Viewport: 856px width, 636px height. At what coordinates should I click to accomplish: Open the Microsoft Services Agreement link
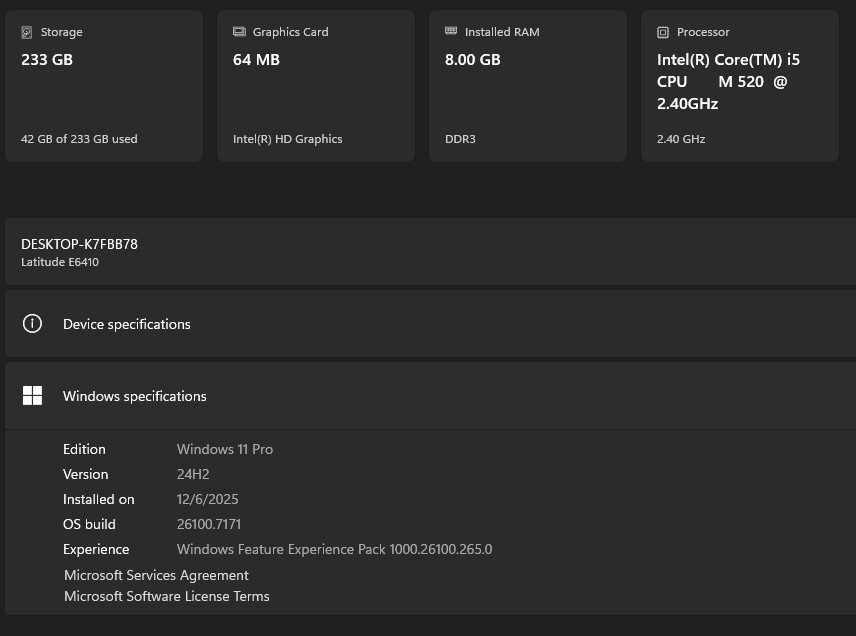(156, 575)
